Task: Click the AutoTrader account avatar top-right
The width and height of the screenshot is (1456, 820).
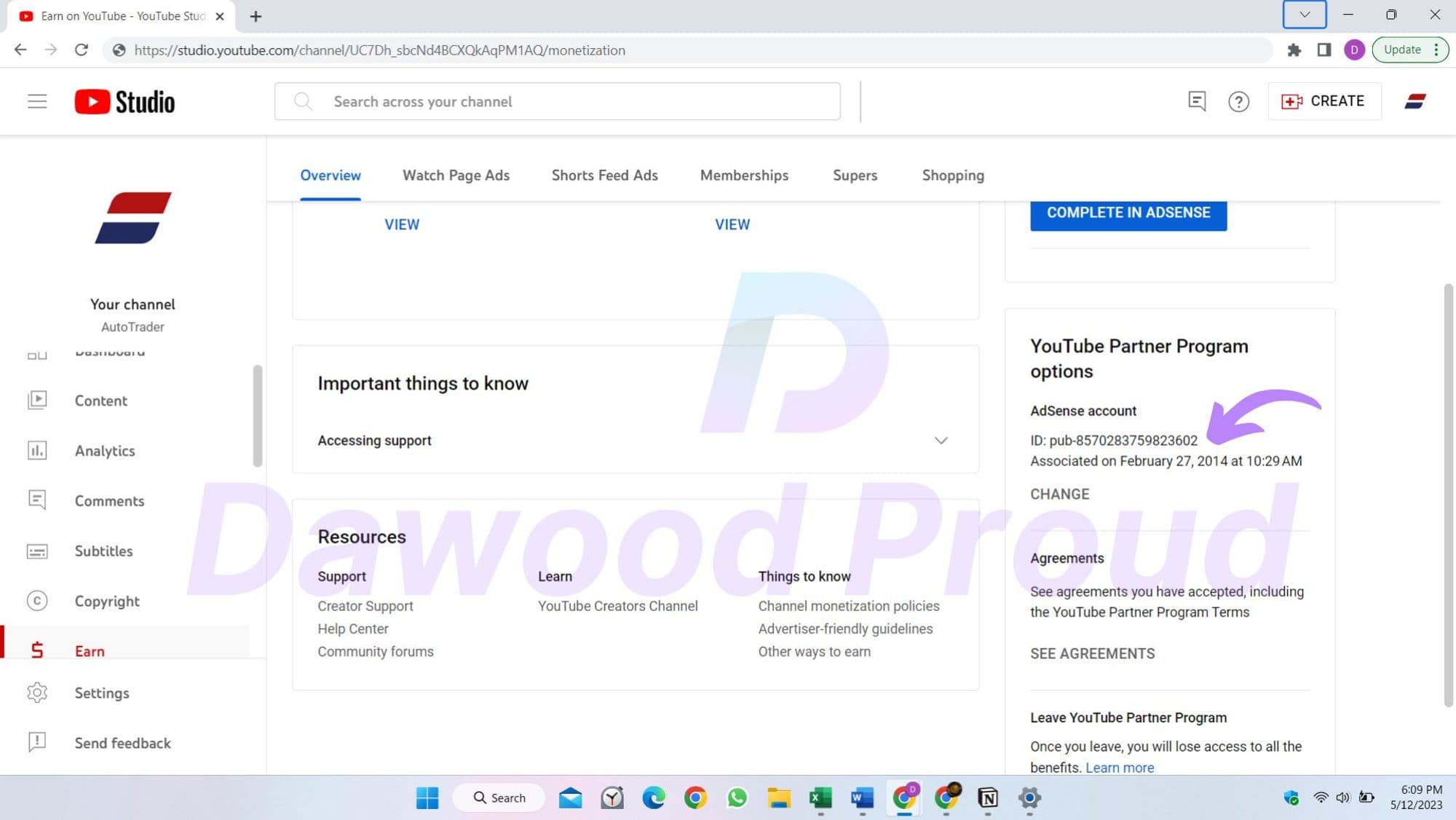Action: click(1415, 101)
